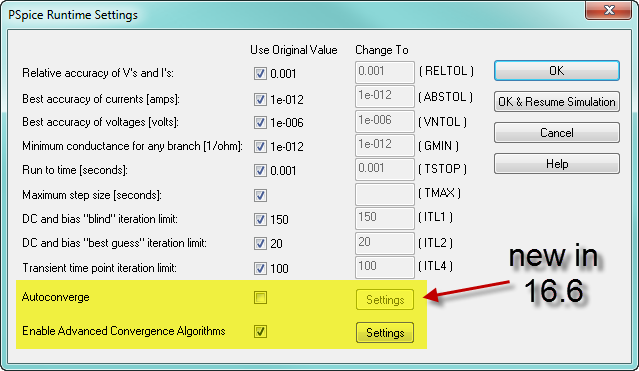Cancel the runtime settings dialog
Viewport: 639px width, 371px height.
coord(557,132)
